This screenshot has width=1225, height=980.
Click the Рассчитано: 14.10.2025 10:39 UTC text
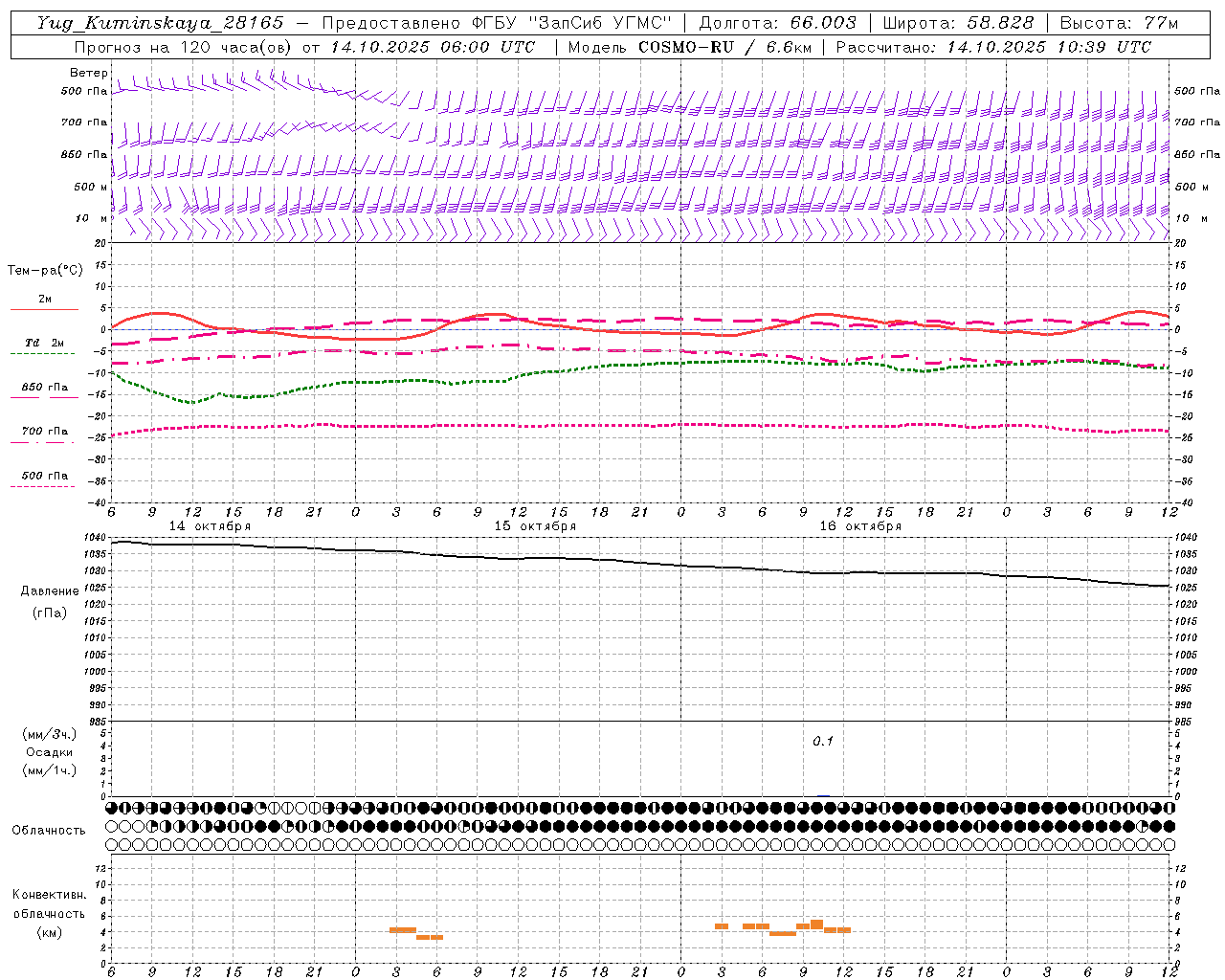point(993,47)
